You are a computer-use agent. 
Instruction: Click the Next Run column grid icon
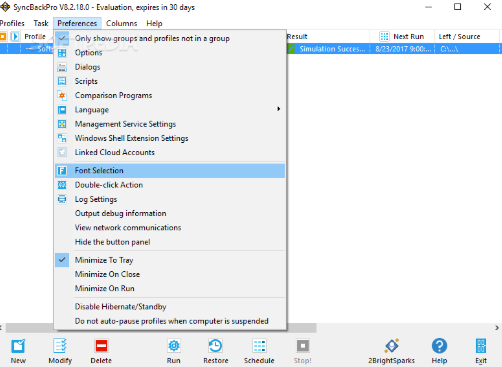pyautogui.click(x=384, y=36)
